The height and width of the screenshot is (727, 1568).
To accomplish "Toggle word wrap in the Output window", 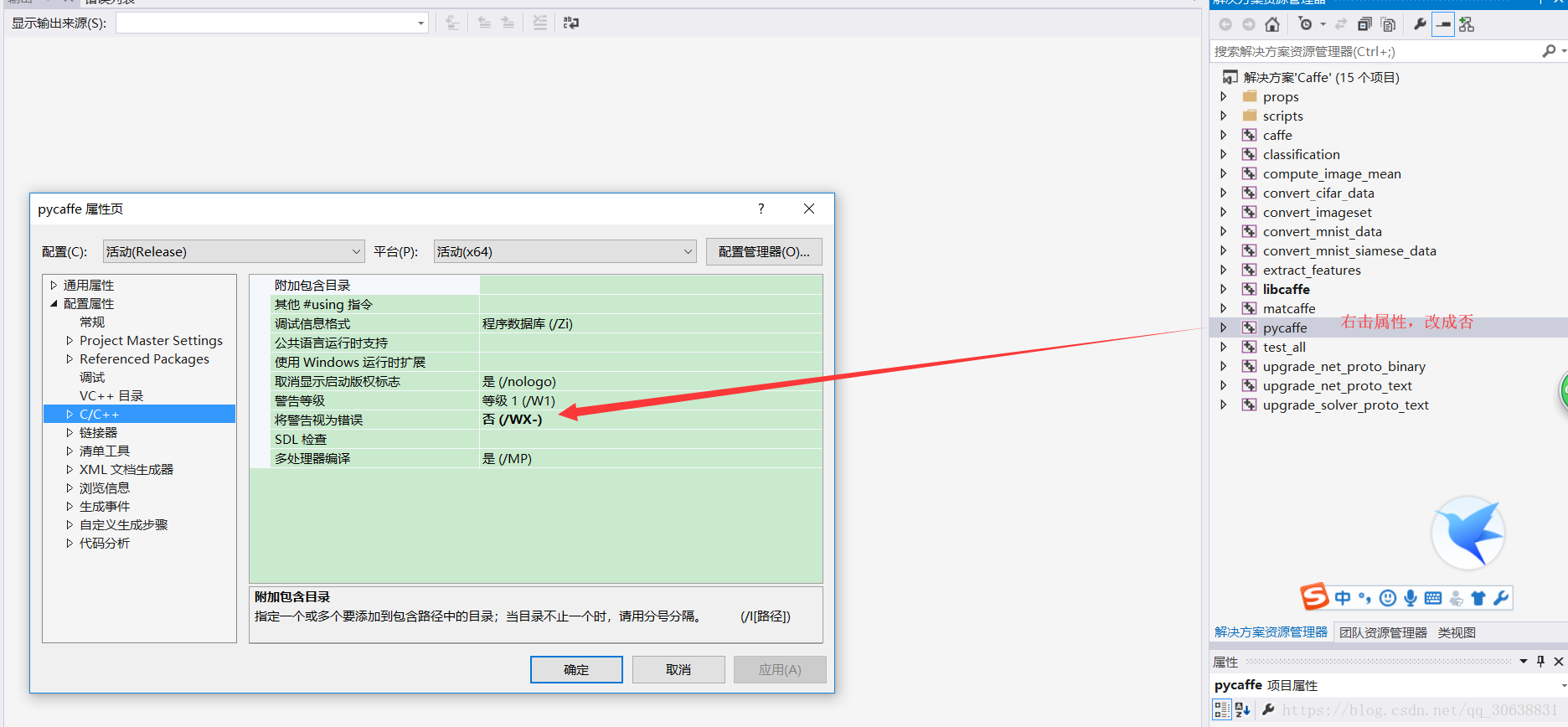I will coord(571,23).
